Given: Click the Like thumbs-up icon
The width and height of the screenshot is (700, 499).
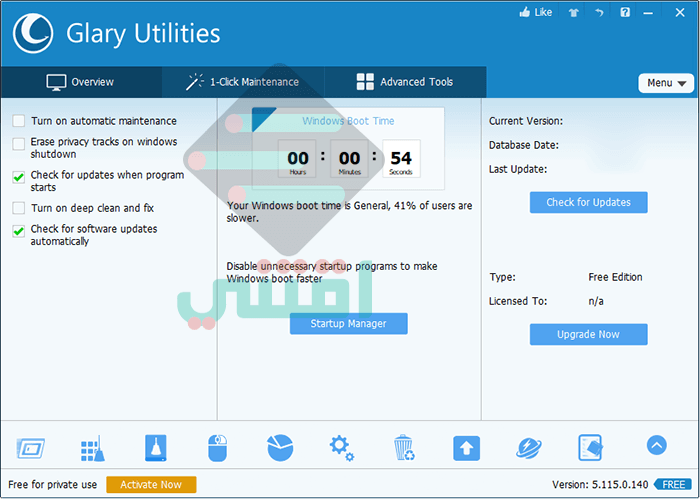Looking at the screenshot, I should click(524, 12).
